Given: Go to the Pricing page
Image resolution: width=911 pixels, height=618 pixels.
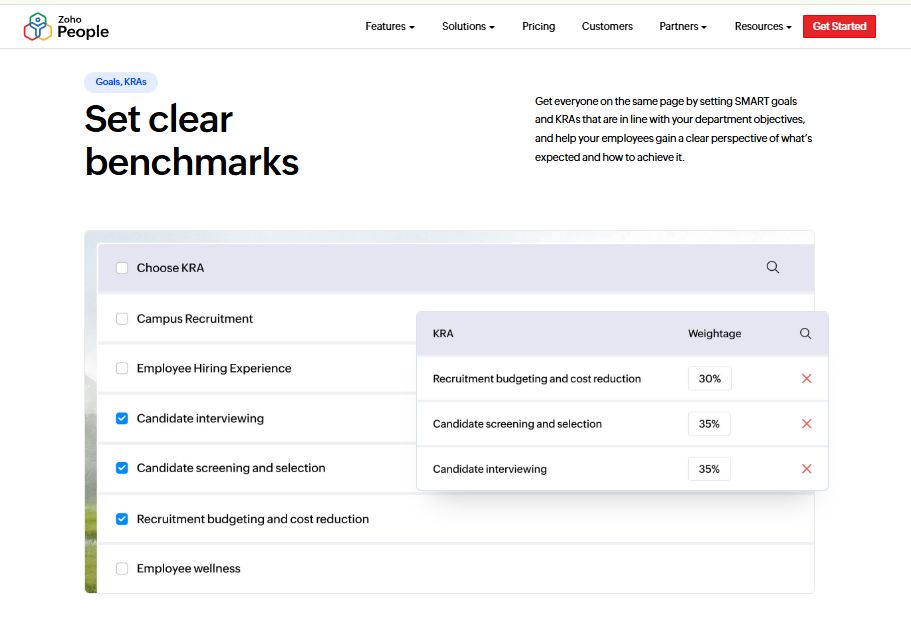Looking at the screenshot, I should click(x=539, y=26).
